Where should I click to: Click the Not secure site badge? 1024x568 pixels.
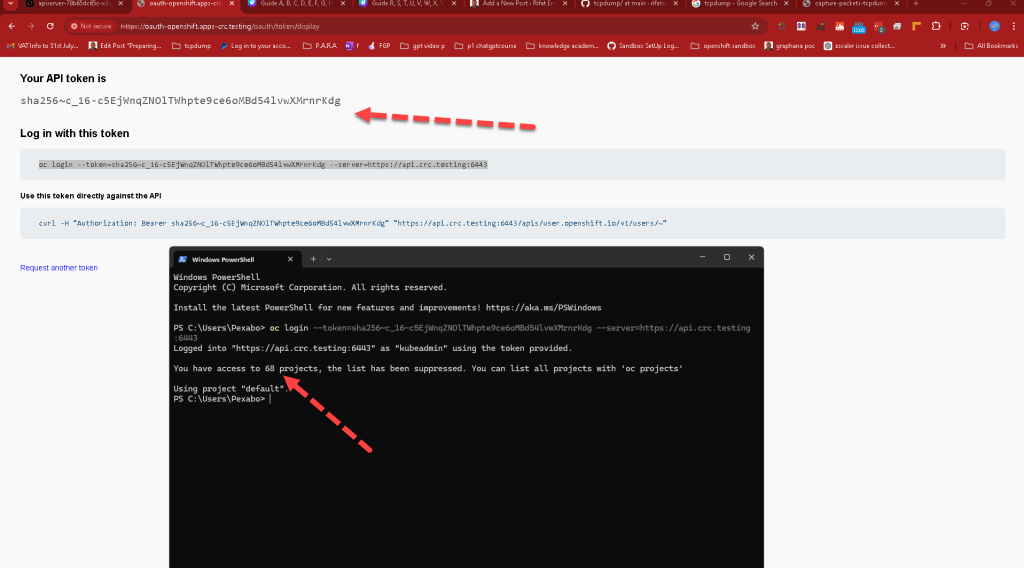point(91,26)
